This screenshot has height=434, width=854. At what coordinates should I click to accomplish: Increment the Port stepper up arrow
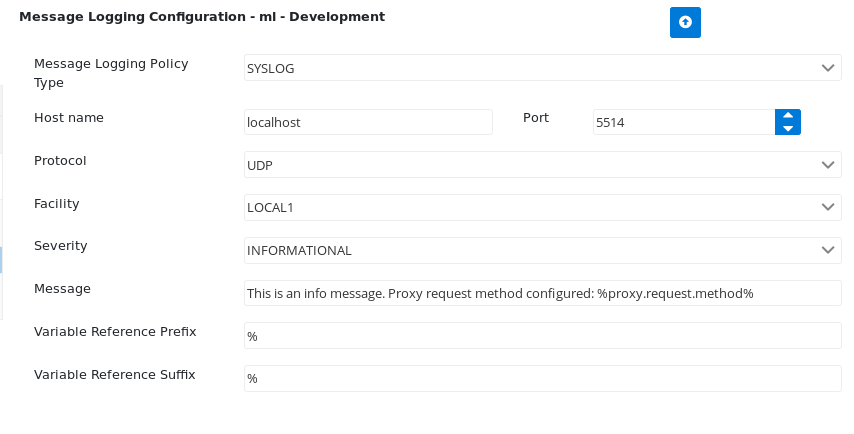(788, 115)
